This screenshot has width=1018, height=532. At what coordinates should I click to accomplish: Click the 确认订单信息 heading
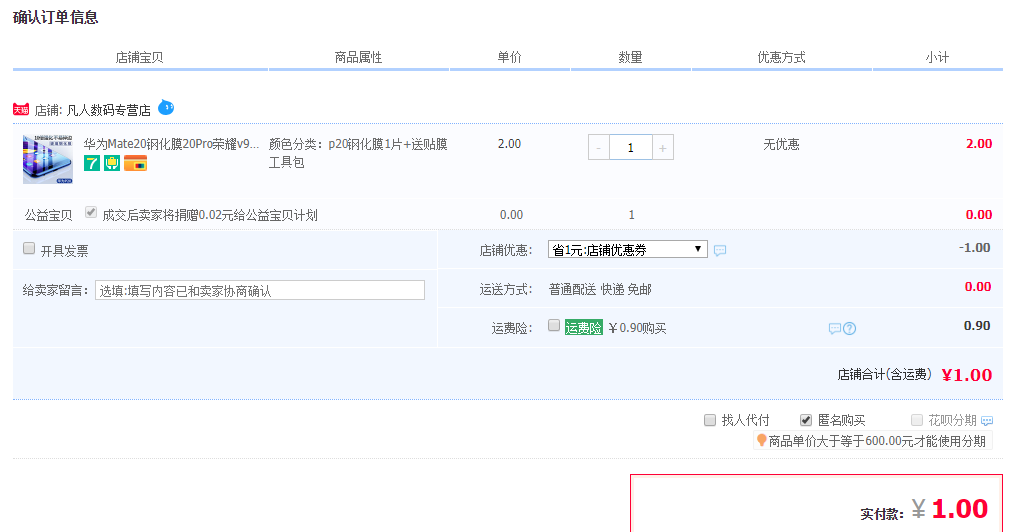[x=56, y=18]
